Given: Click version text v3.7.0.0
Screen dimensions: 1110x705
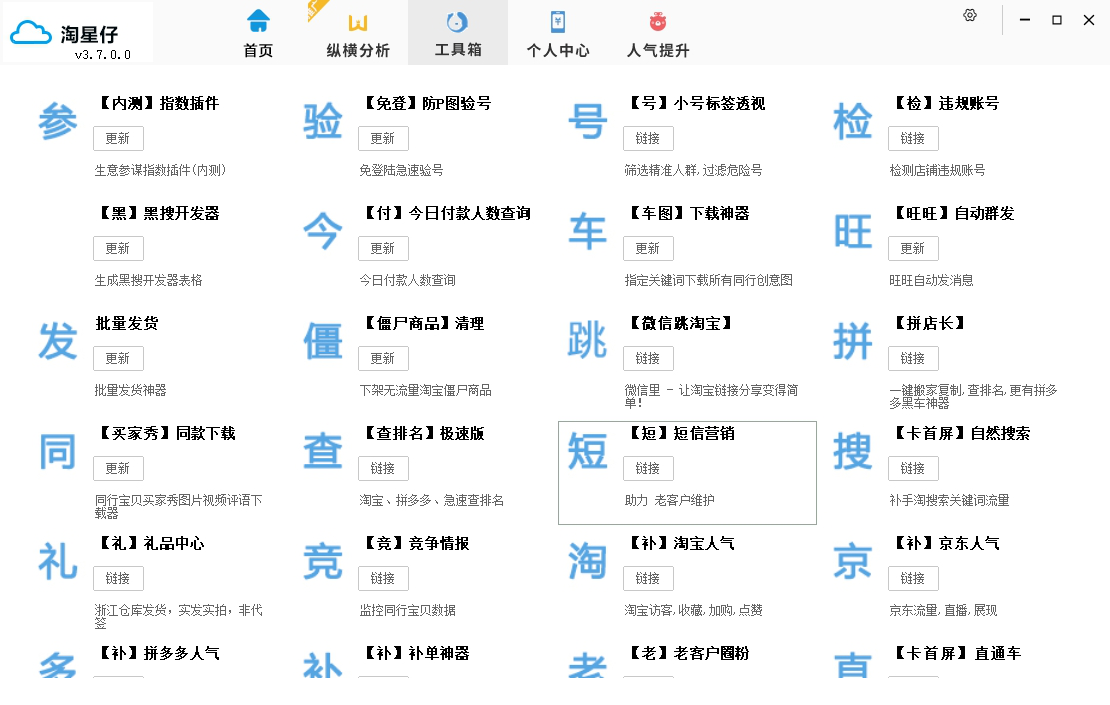Looking at the screenshot, I should (x=103, y=55).
